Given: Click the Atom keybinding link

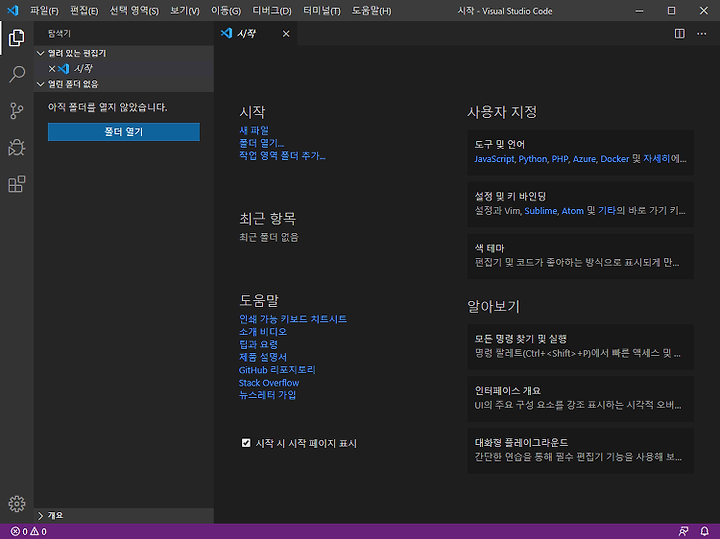Looking at the screenshot, I should click(573, 211).
